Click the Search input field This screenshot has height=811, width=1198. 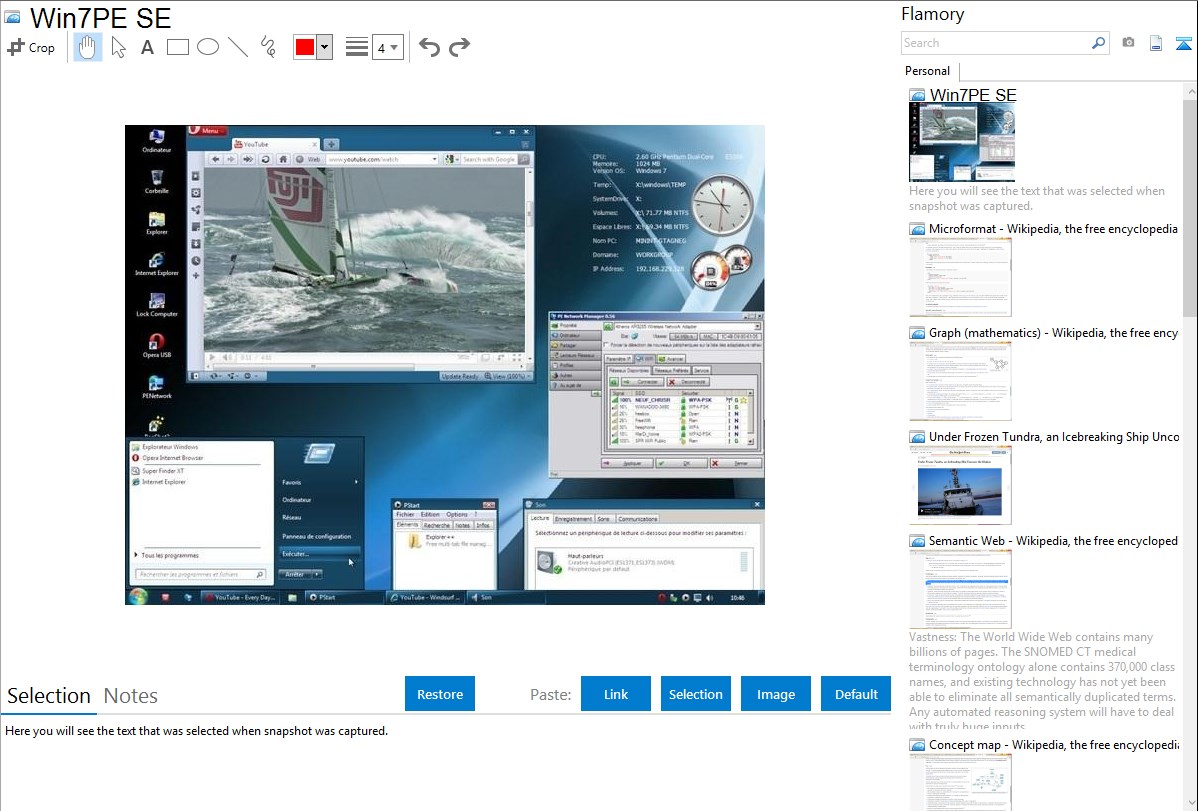pyautogui.click(x=995, y=43)
